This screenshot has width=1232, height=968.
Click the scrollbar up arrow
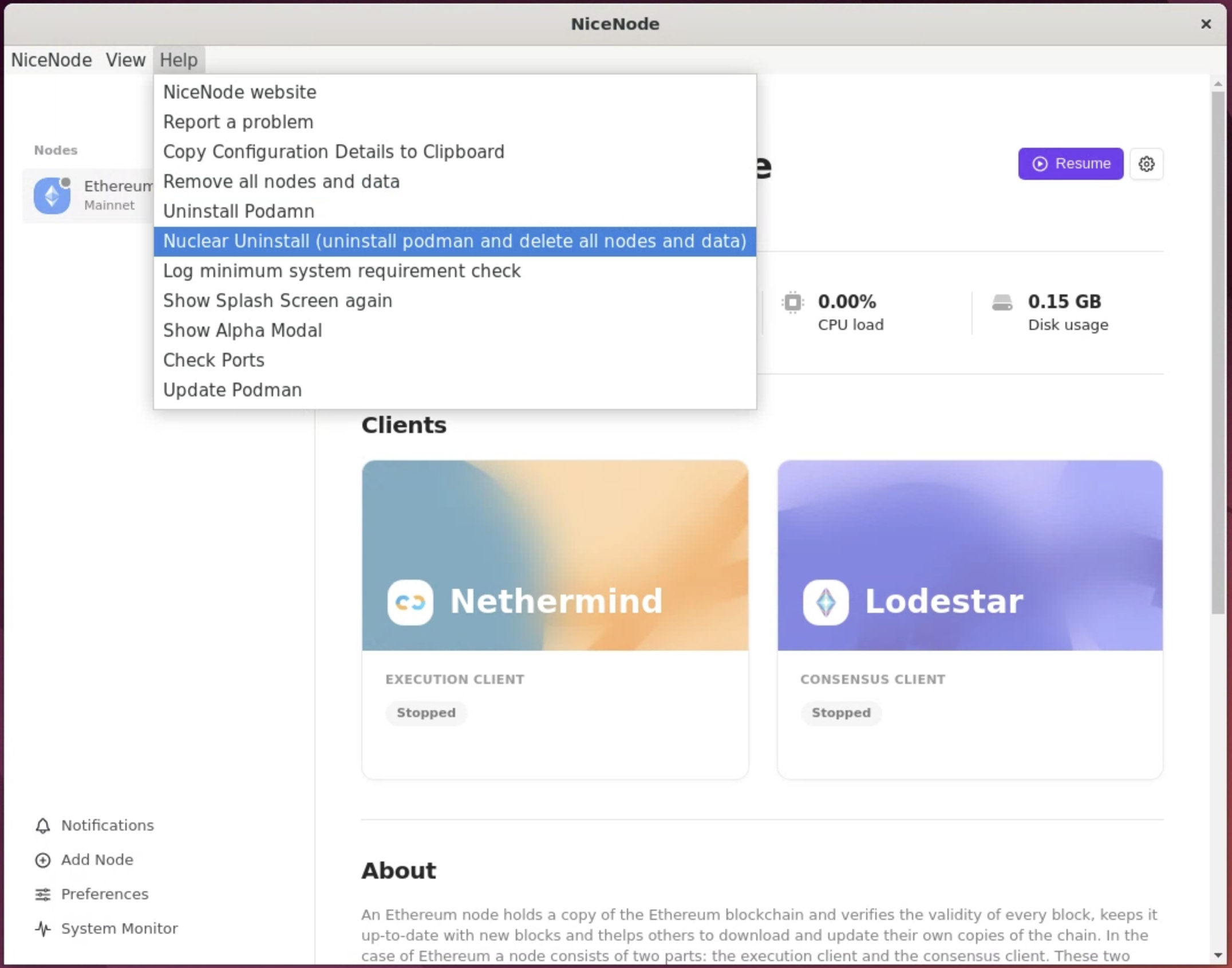click(1218, 84)
